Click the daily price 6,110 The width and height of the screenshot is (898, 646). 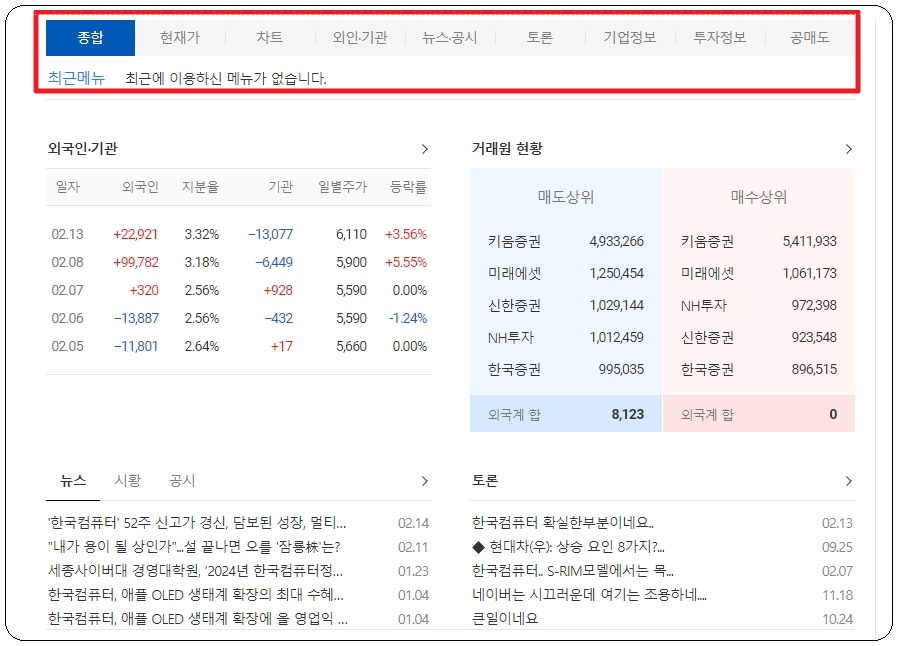click(x=351, y=234)
